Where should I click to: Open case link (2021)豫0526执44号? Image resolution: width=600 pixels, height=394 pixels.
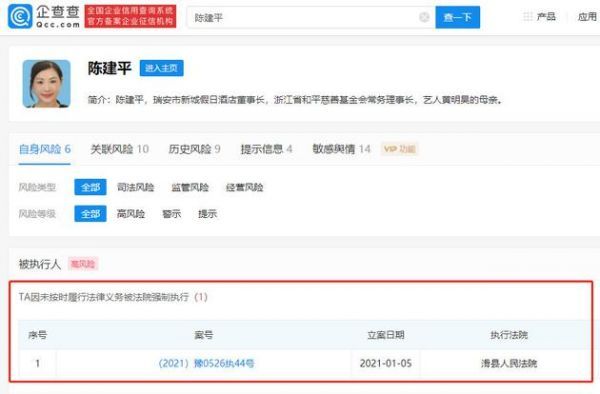(206, 363)
